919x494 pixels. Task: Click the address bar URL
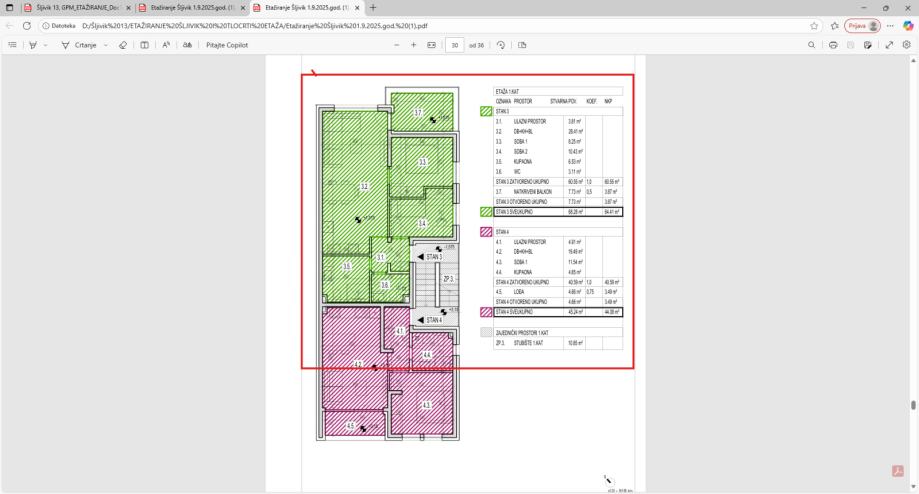coord(254,26)
